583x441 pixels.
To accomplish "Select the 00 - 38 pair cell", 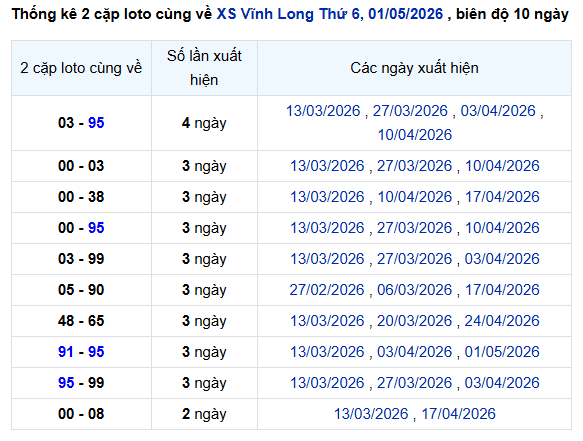I will point(81,197).
